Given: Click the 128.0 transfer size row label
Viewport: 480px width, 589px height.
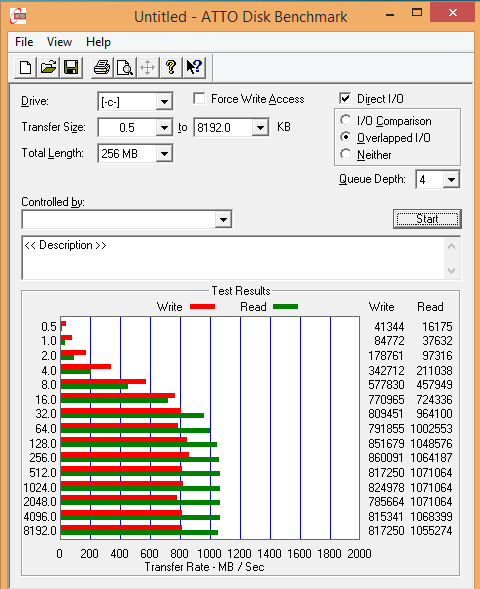Looking at the screenshot, I should [43, 444].
